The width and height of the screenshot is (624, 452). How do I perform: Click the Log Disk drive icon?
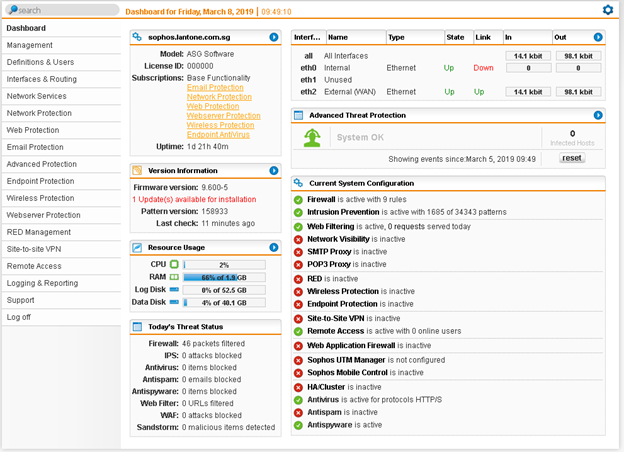tap(174, 289)
